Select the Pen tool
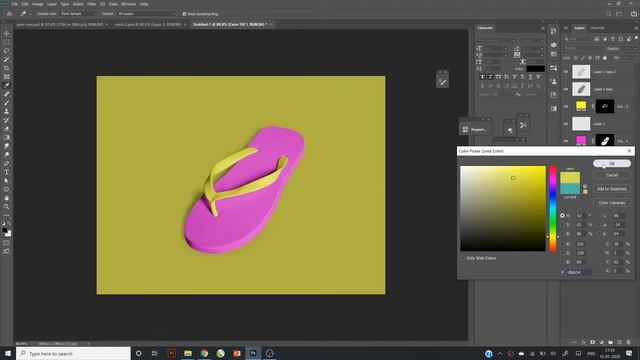Screen dimensions: 640x360 (7, 163)
